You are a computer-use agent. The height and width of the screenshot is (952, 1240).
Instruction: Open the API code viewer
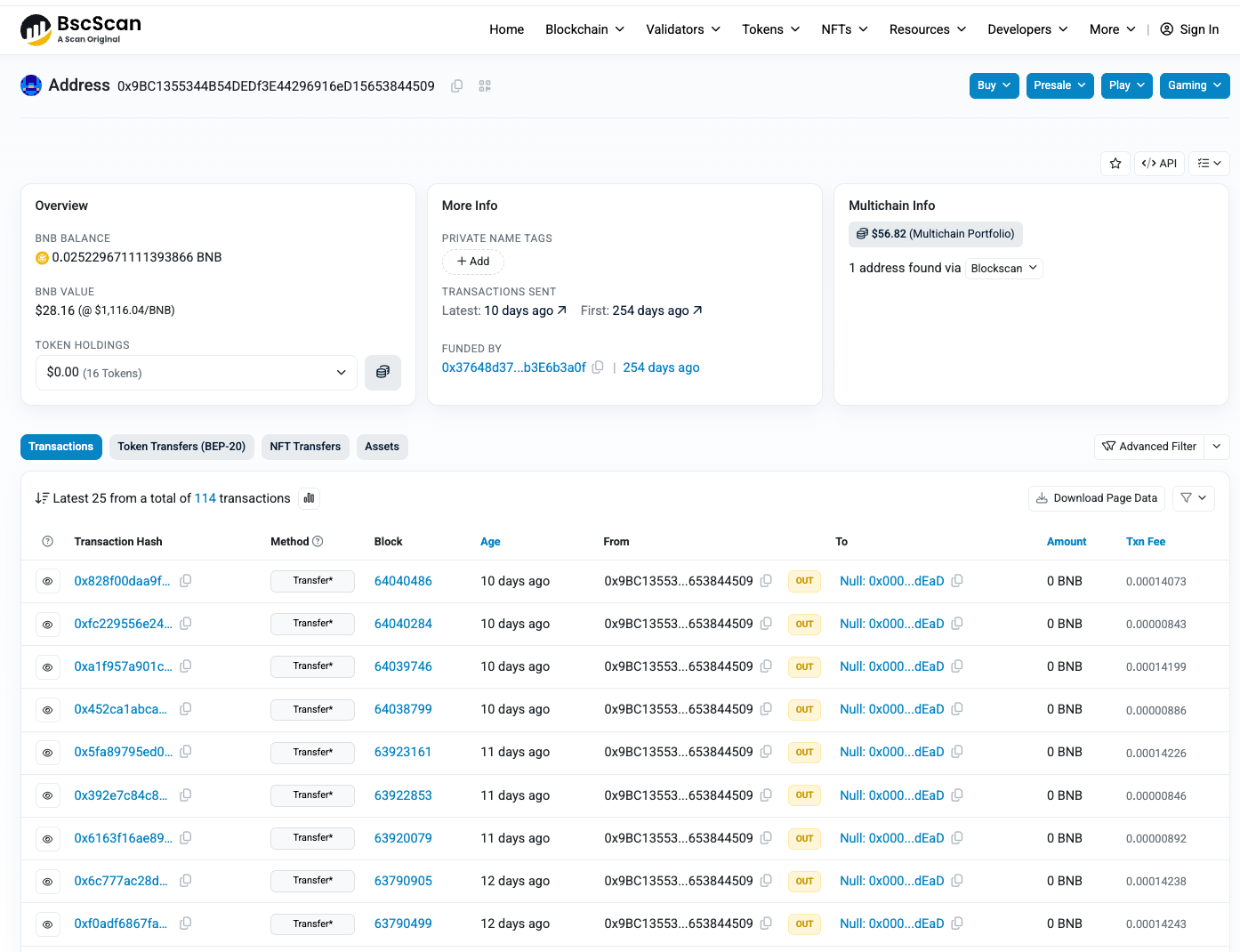click(x=1158, y=163)
